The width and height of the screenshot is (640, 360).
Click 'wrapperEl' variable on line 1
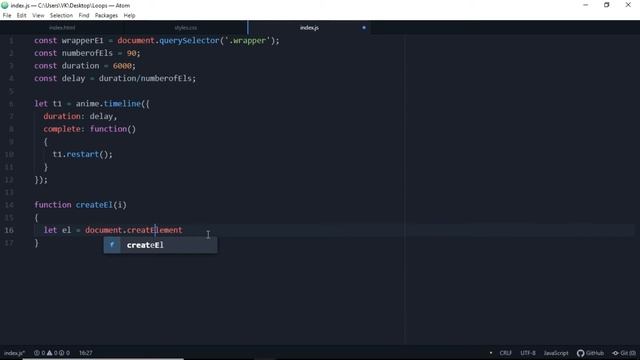pos(82,40)
